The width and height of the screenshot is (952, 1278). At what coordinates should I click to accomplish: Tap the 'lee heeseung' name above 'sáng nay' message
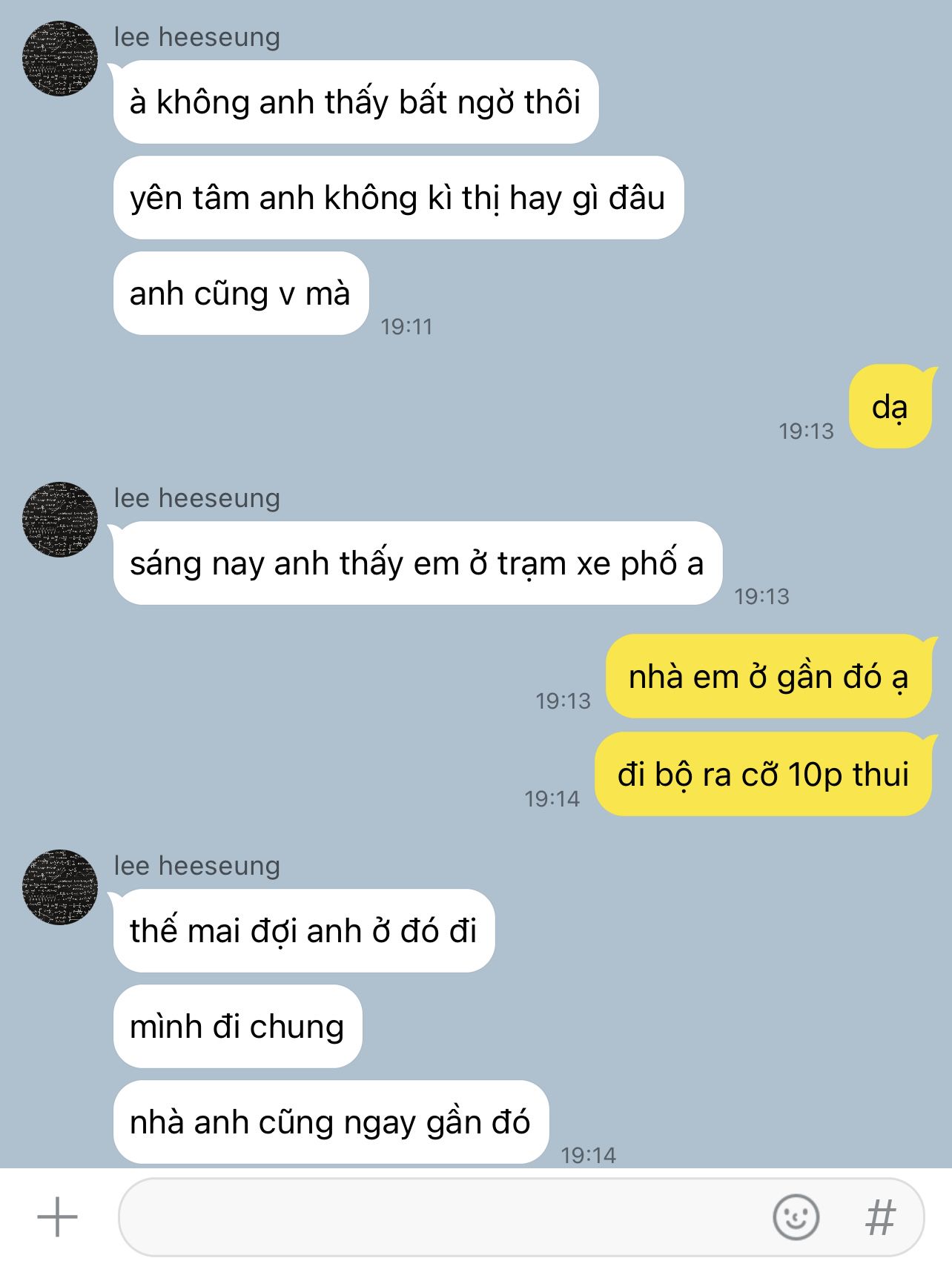click(196, 498)
